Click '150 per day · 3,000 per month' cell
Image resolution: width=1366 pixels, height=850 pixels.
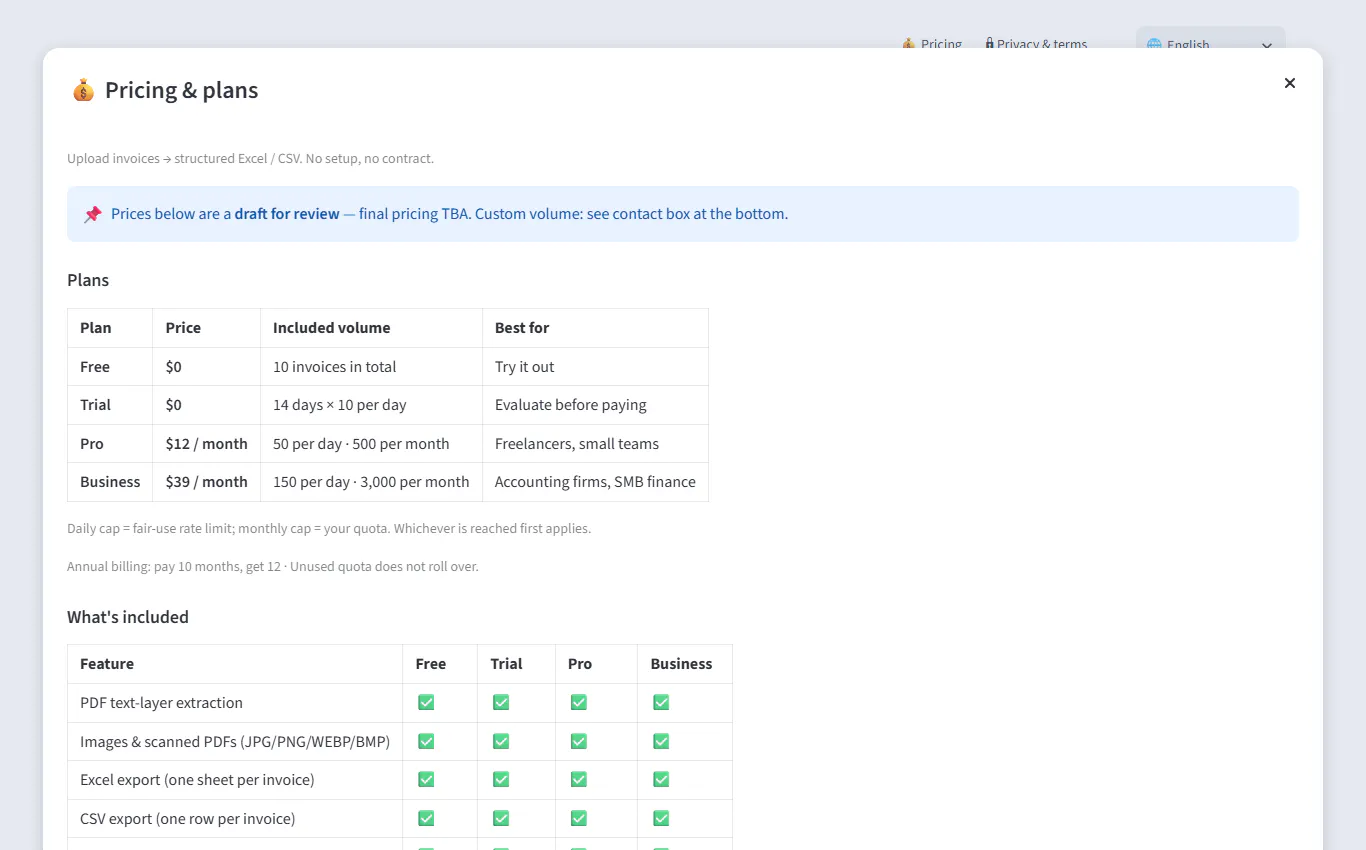pos(371,482)
